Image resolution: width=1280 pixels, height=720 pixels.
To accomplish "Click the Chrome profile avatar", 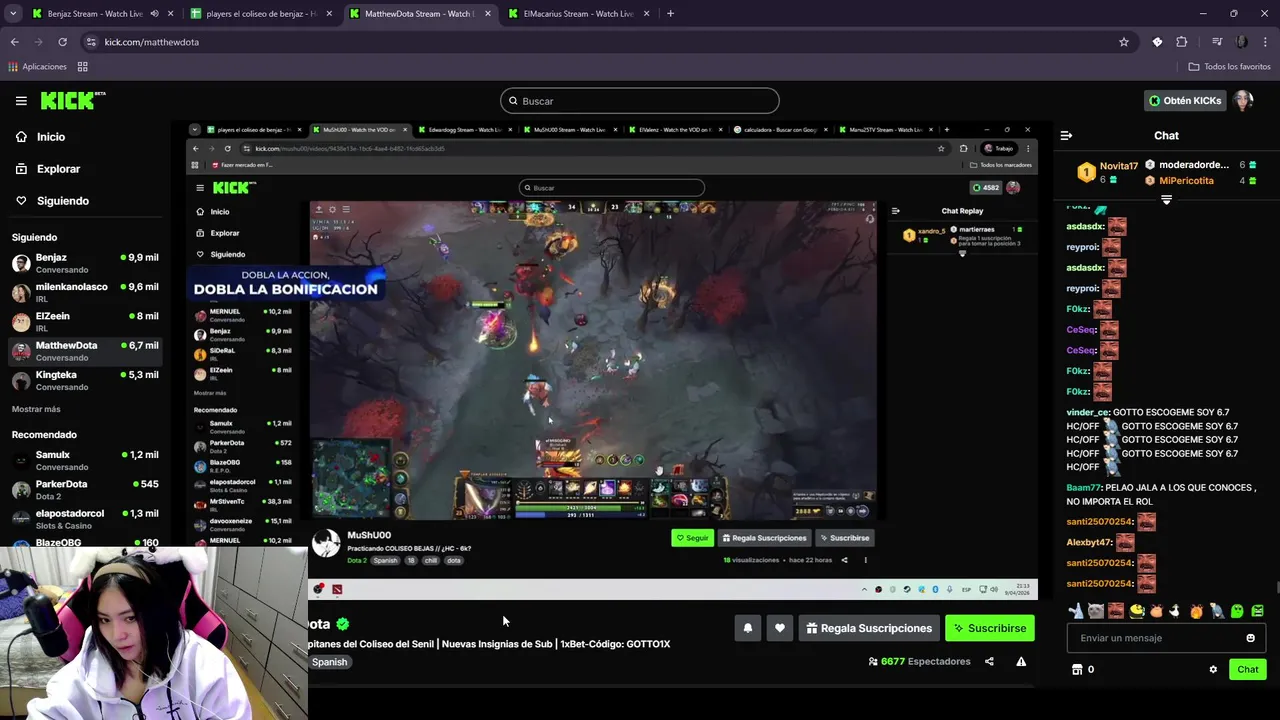I will 1242,42.
